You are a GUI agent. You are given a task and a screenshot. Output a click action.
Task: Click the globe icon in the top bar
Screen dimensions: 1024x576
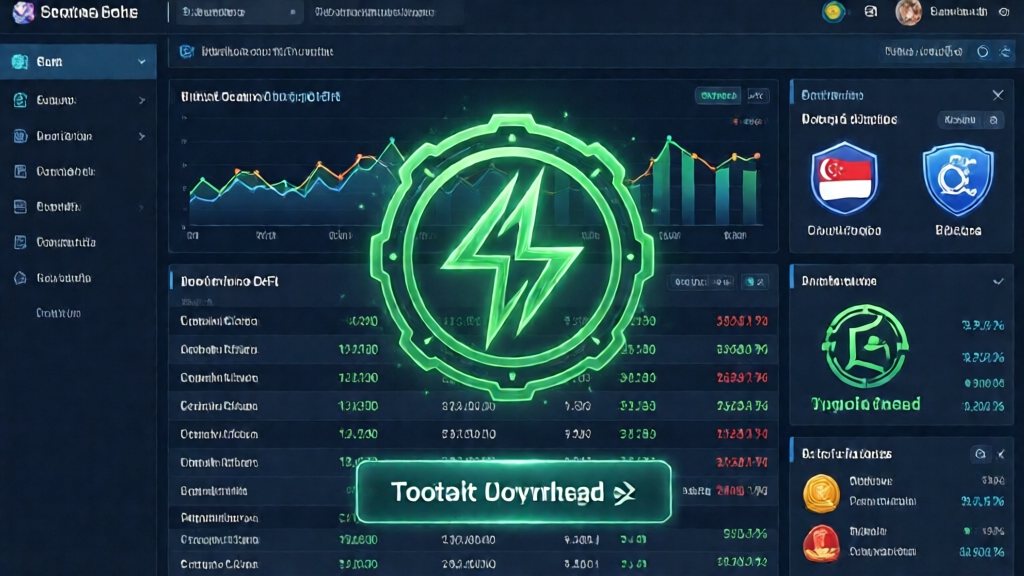coord(832,12)
